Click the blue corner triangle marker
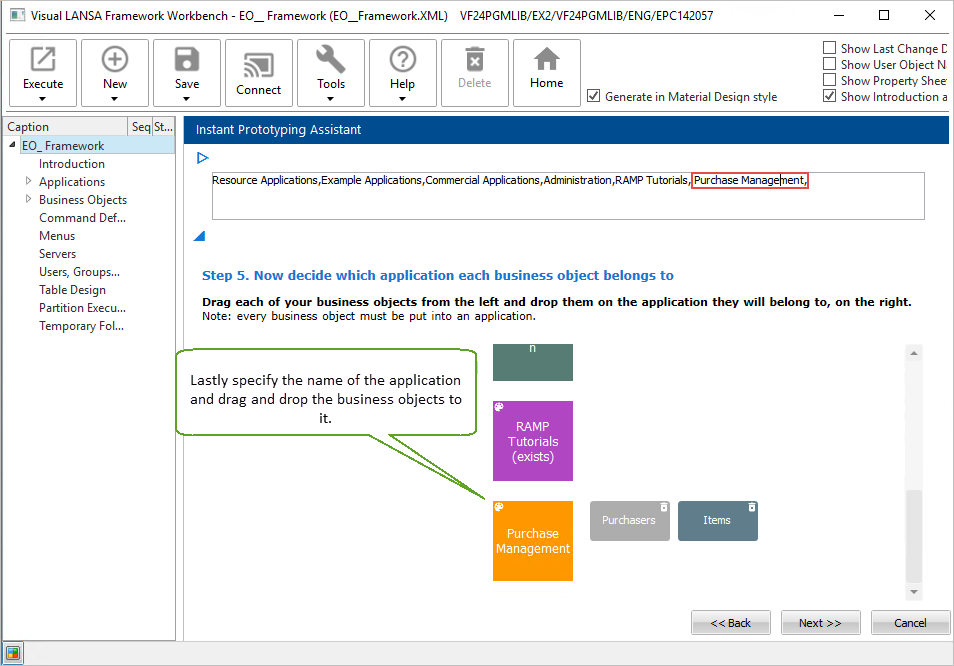Viewport: 954px width, 666px height. click(x=199, y=236)
